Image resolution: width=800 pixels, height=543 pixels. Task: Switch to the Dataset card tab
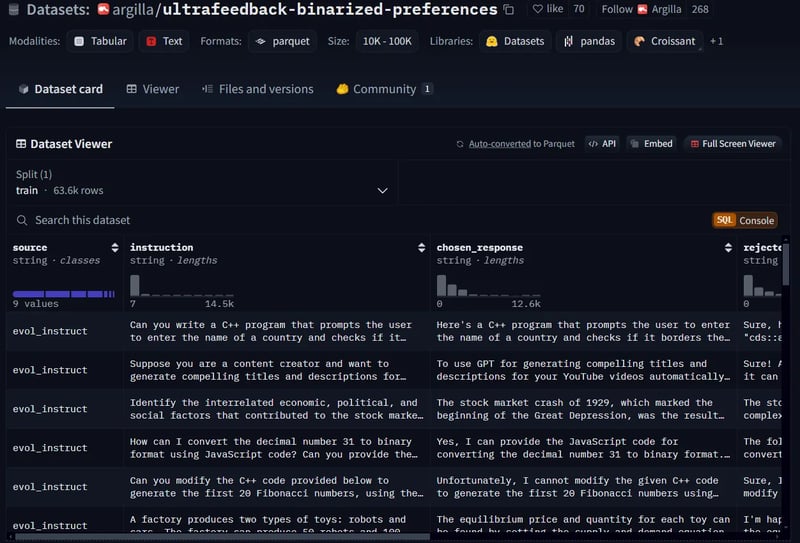(60, 89)
